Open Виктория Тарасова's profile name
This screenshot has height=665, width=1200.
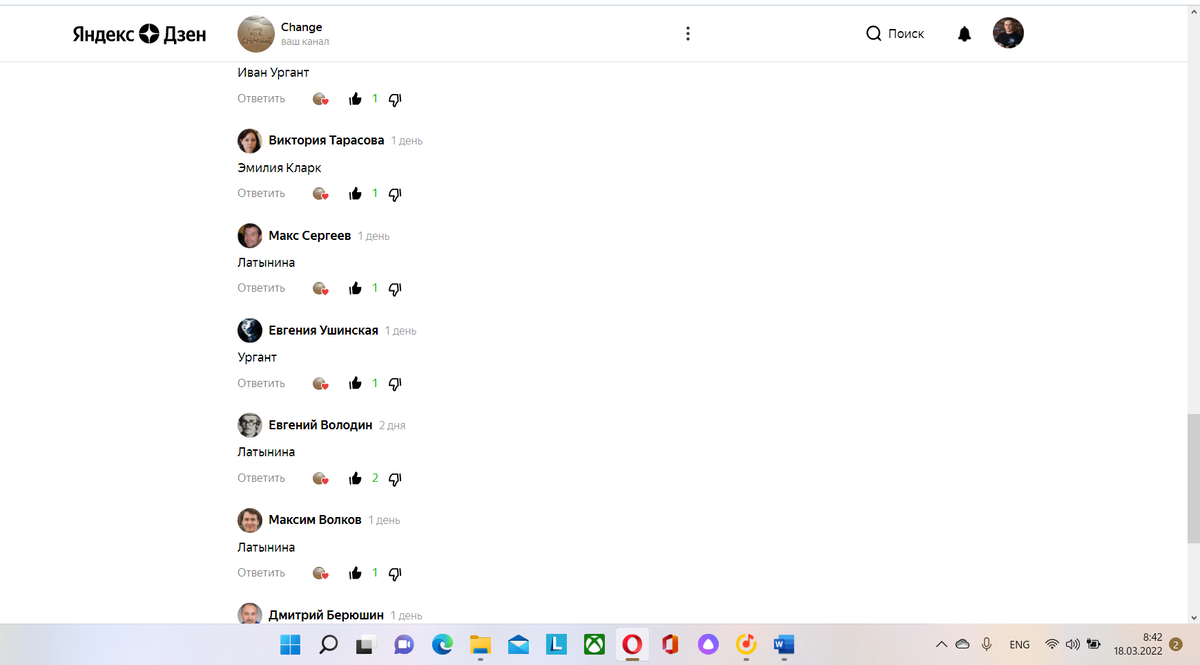click(326, 141)
